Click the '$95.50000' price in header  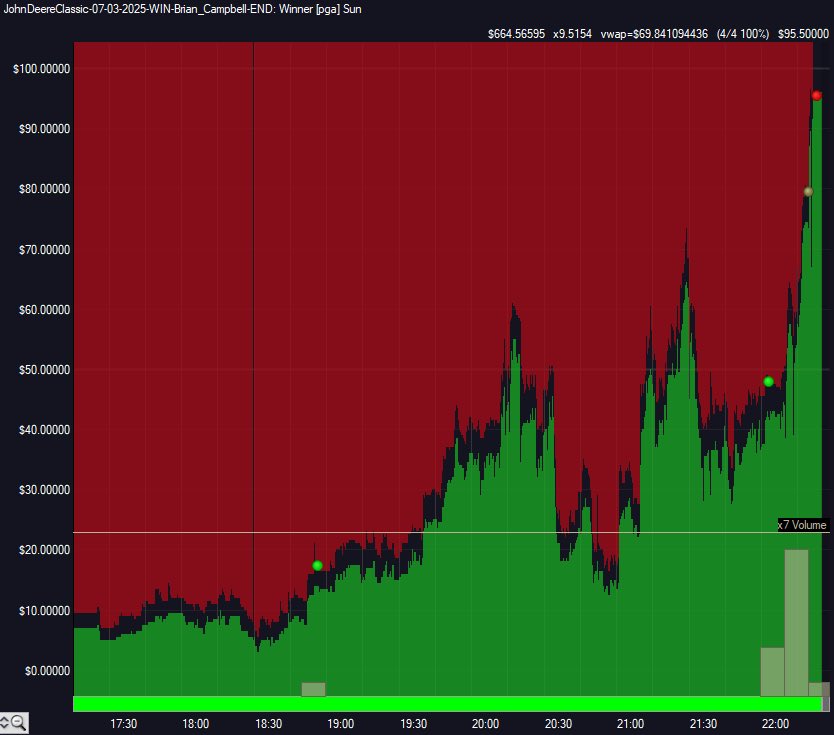click(803, 34)
